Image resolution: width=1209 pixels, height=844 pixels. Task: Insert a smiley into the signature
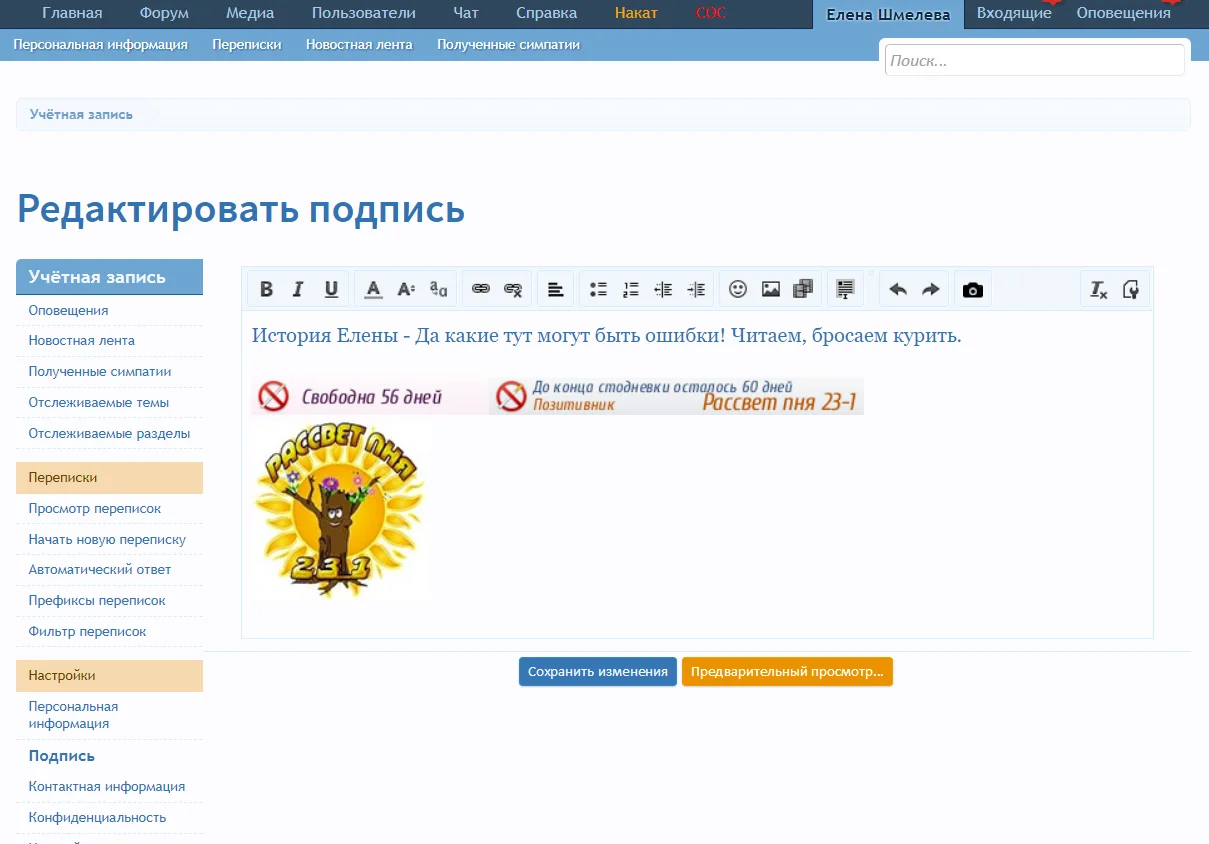point(738,289)
